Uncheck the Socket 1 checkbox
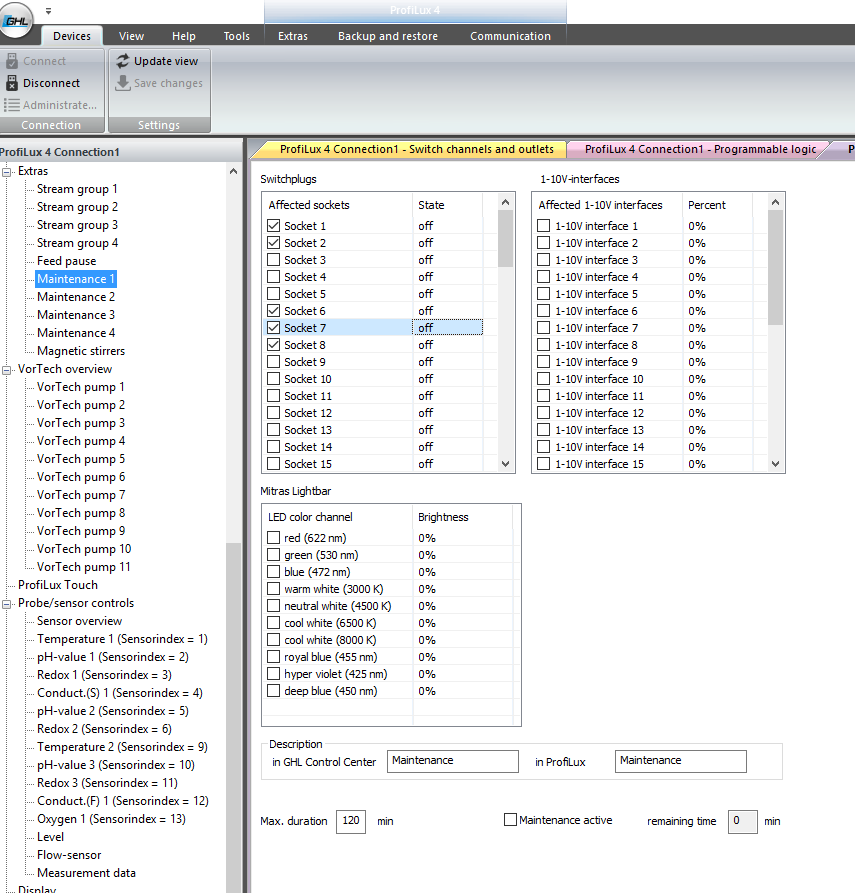The height and width of the screenshot is (893, 855). click(273, 226)
